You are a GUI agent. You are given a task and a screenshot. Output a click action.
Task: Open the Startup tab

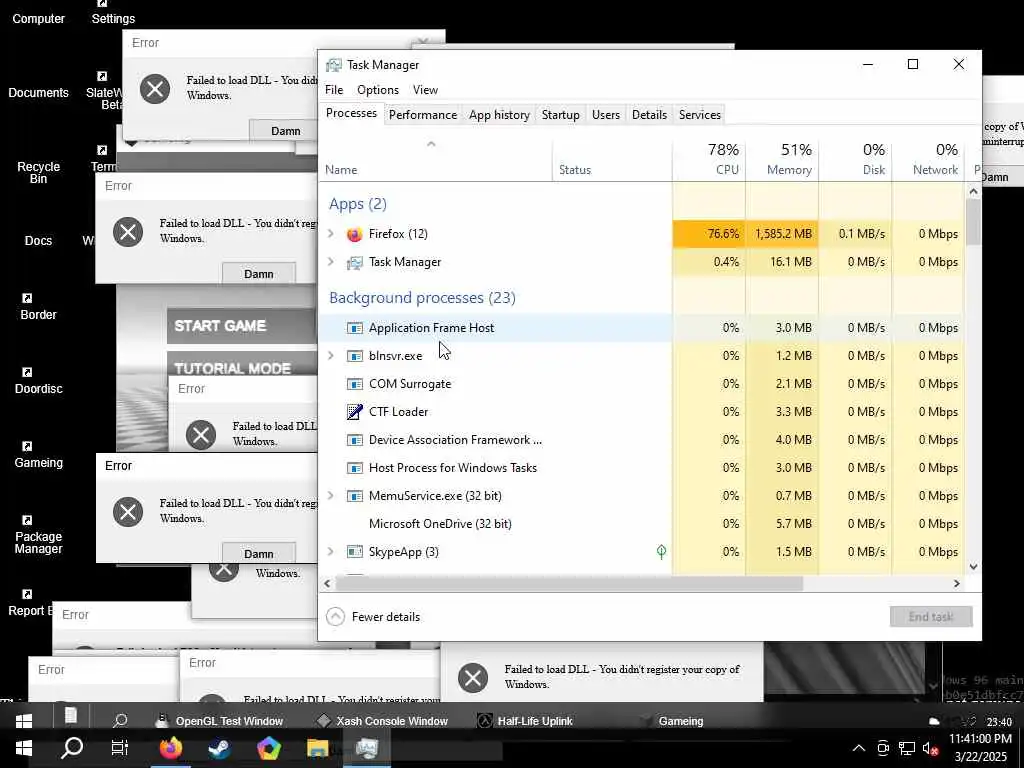[x=560, y=115]
